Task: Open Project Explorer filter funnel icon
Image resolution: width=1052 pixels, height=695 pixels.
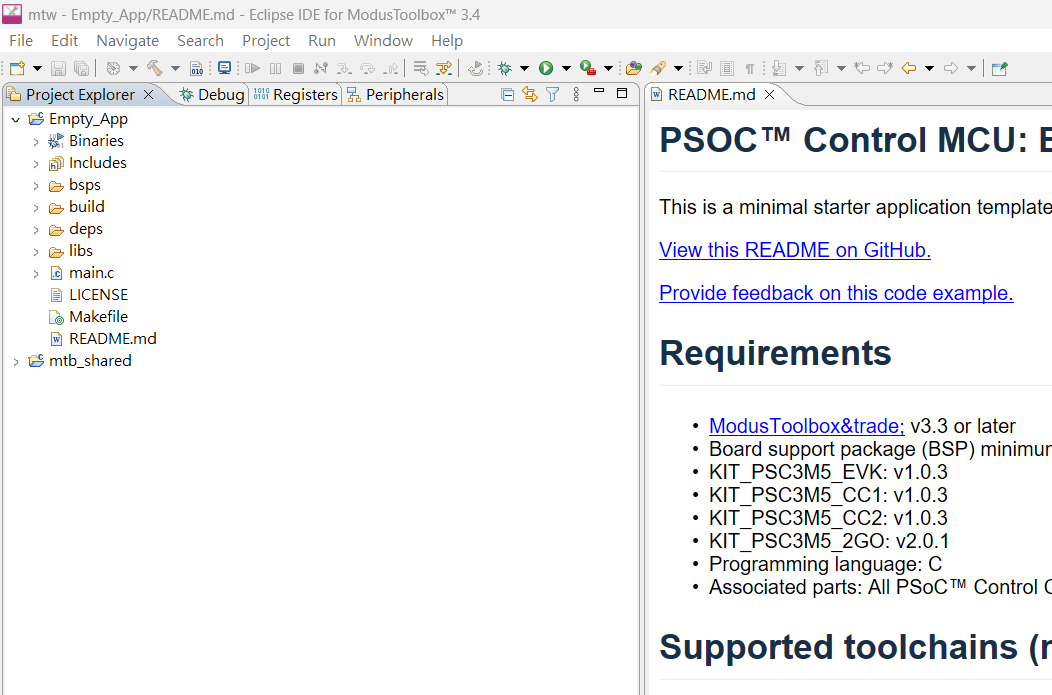Action: [552, 95]
